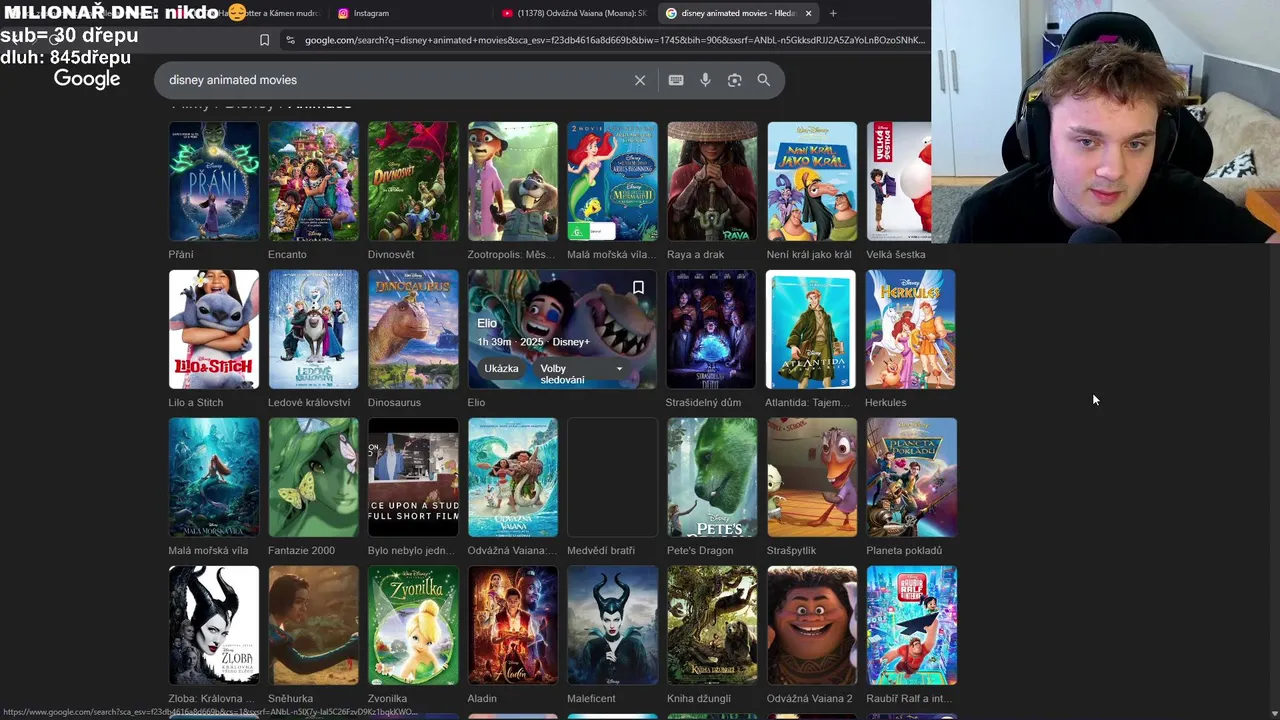Start voice search with microphone icon

coord(705,80)
